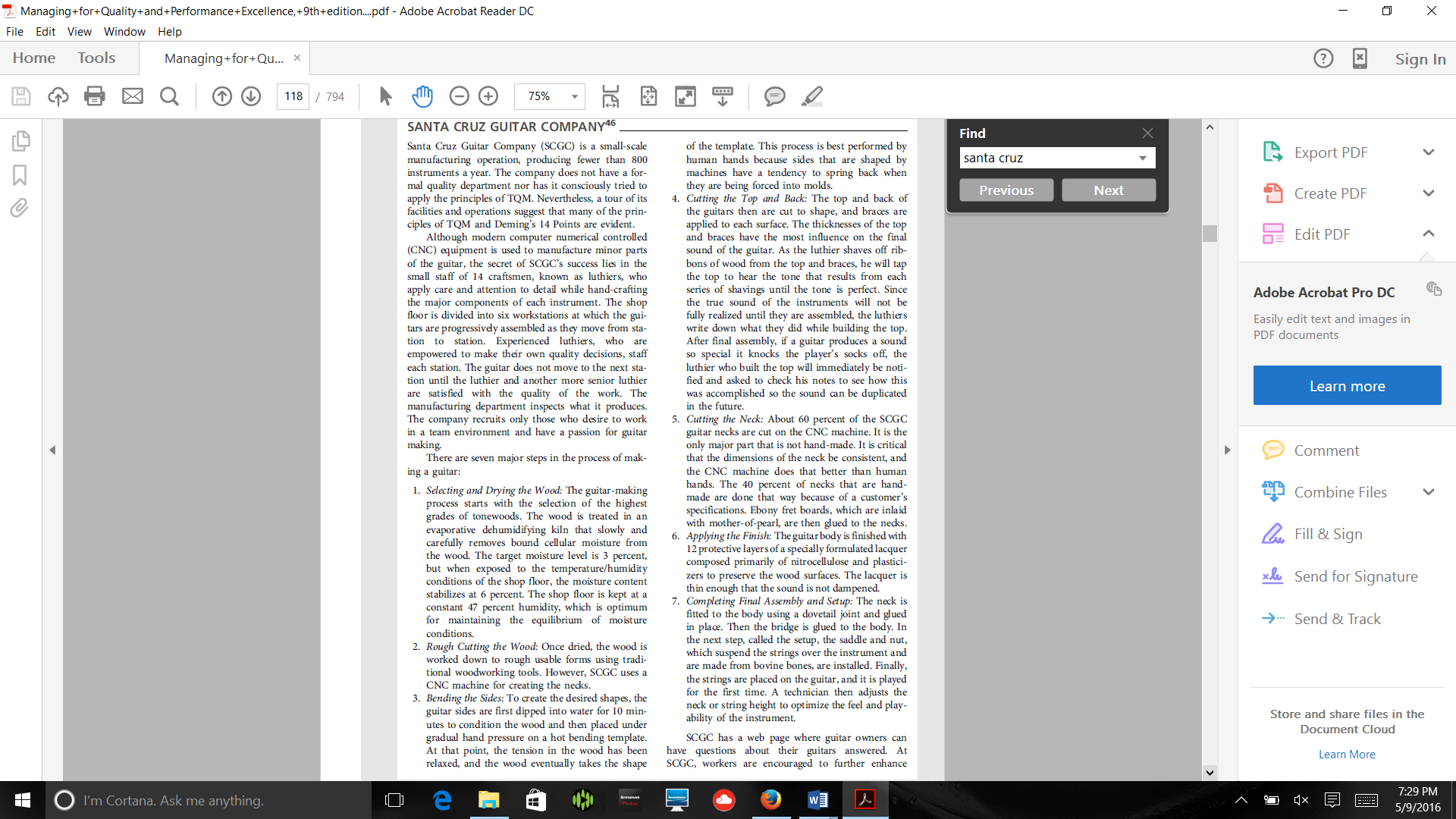
Task: Open page thumbnails panel
Action: coord(20,141)
